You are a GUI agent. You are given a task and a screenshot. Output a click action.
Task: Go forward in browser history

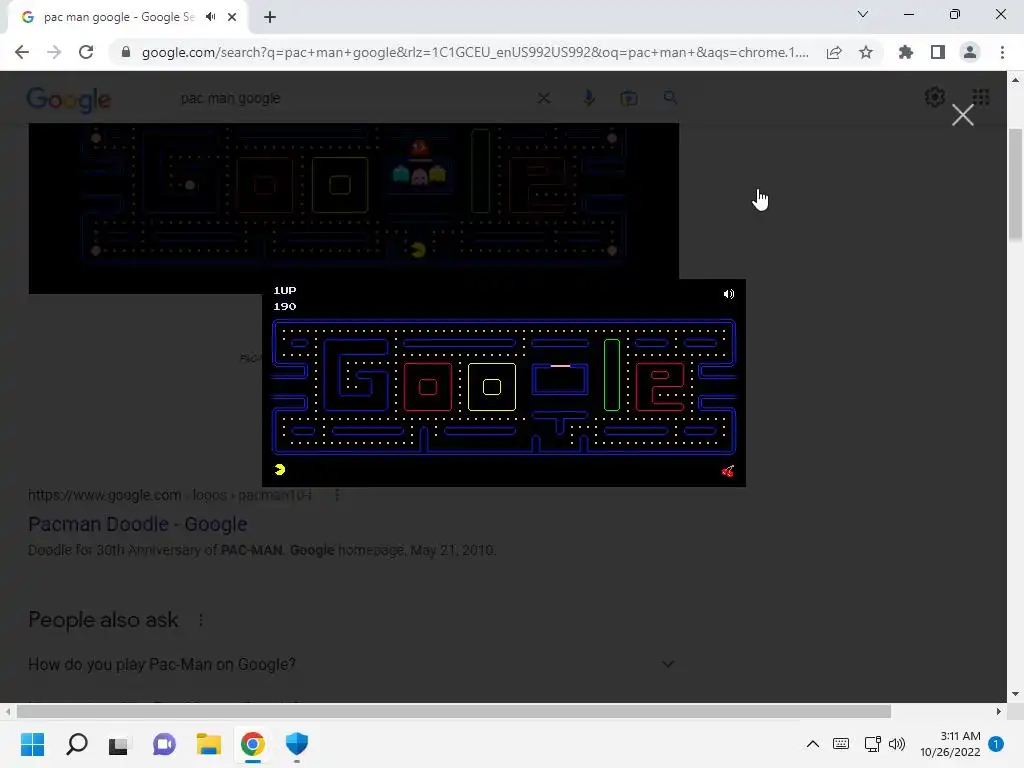54,52
